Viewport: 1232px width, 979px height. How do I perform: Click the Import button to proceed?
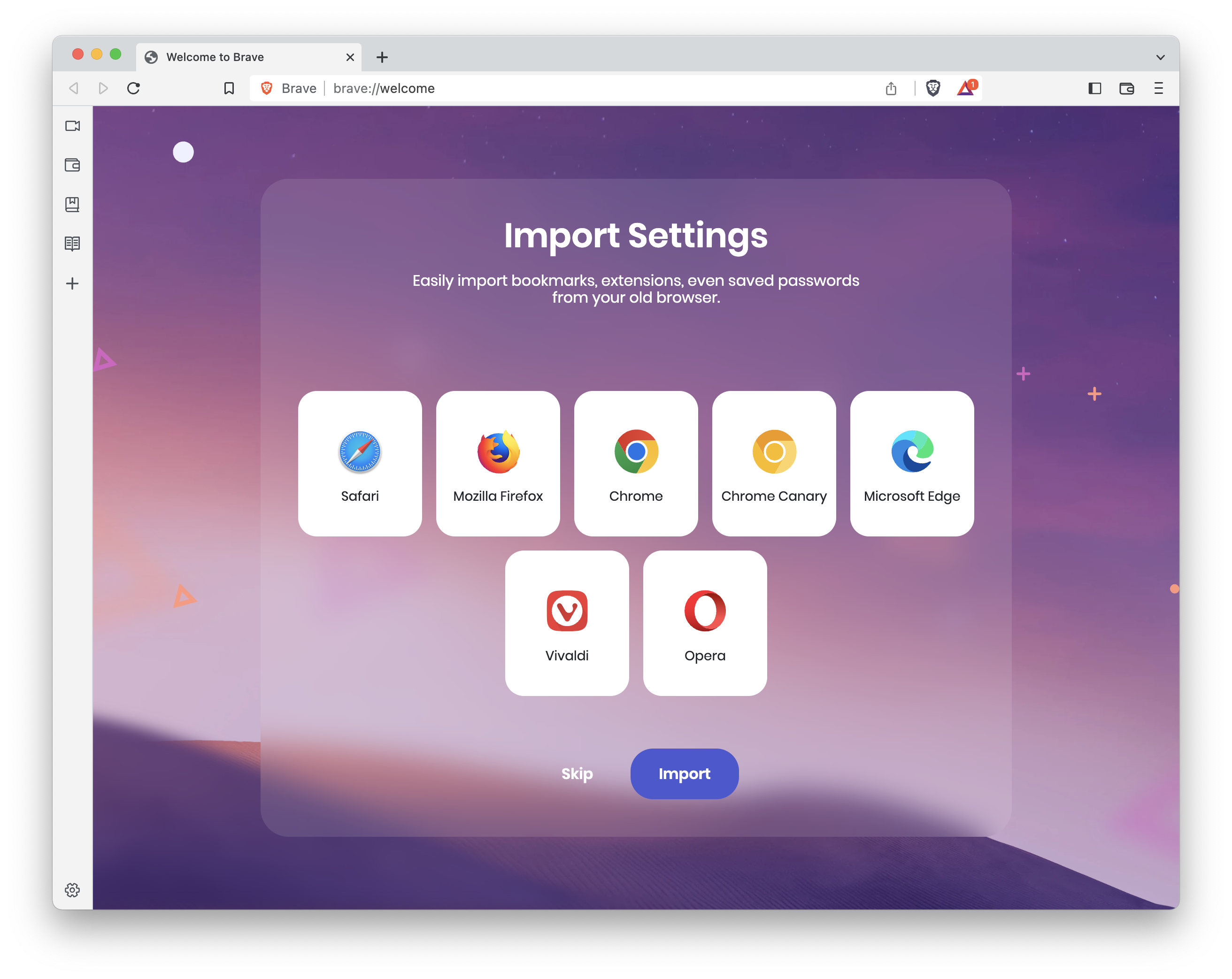click(x=684, y=773)
